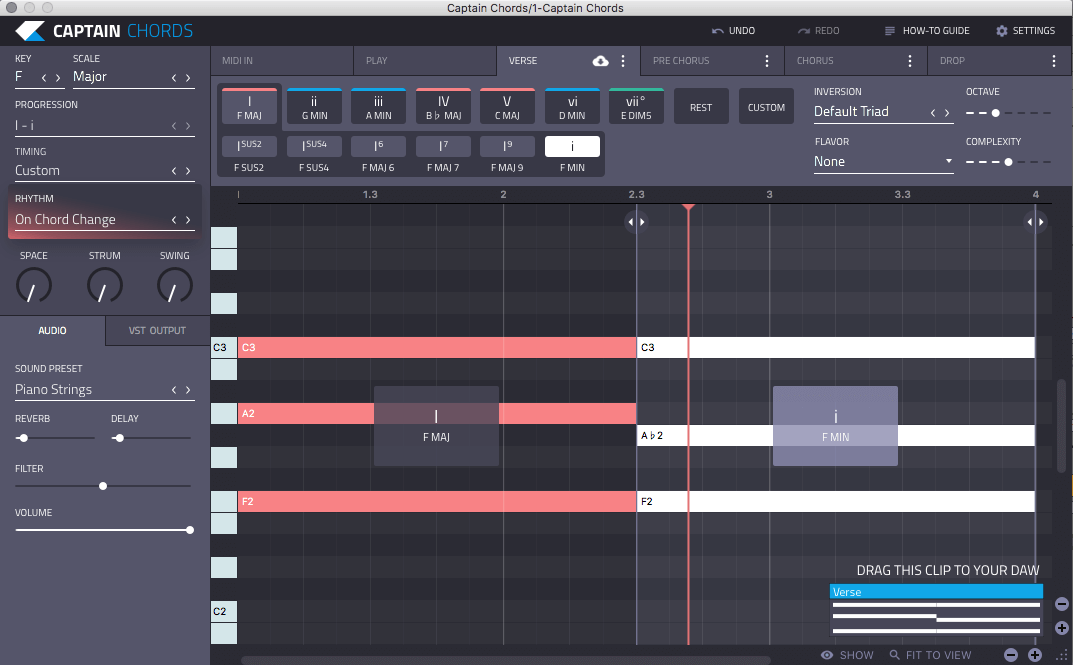This screenshot has width=1073, height=665.
Task: Click the cloud upload icon on Verse tab
Action: (600, 61)
